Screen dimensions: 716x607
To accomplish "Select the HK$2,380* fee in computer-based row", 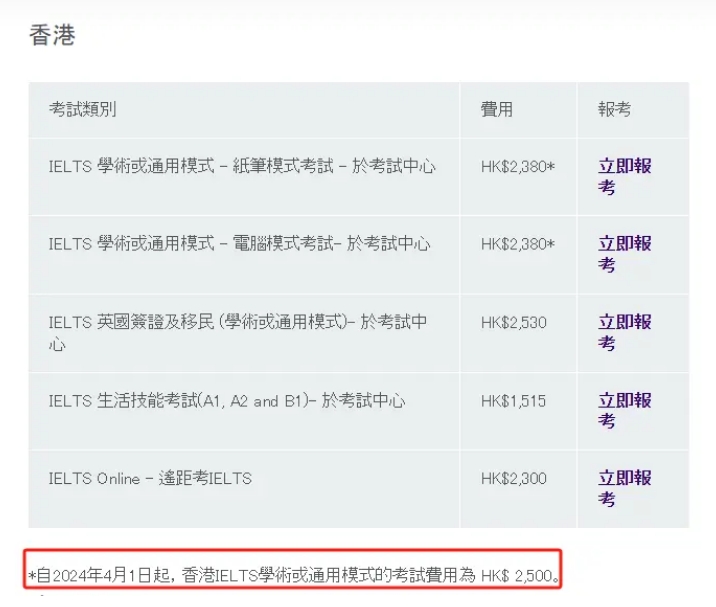I will (518, 244).
